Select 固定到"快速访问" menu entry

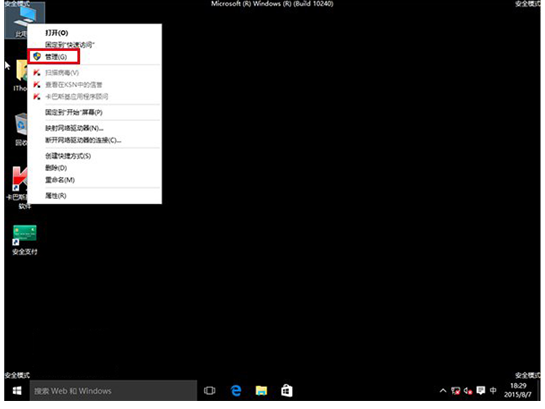tap(94, 44)
